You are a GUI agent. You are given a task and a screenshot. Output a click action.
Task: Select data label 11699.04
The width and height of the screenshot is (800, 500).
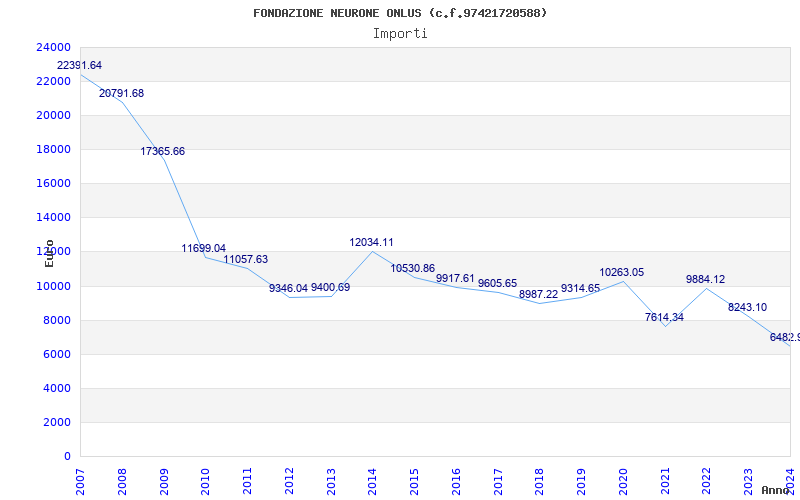coord(204,248)
